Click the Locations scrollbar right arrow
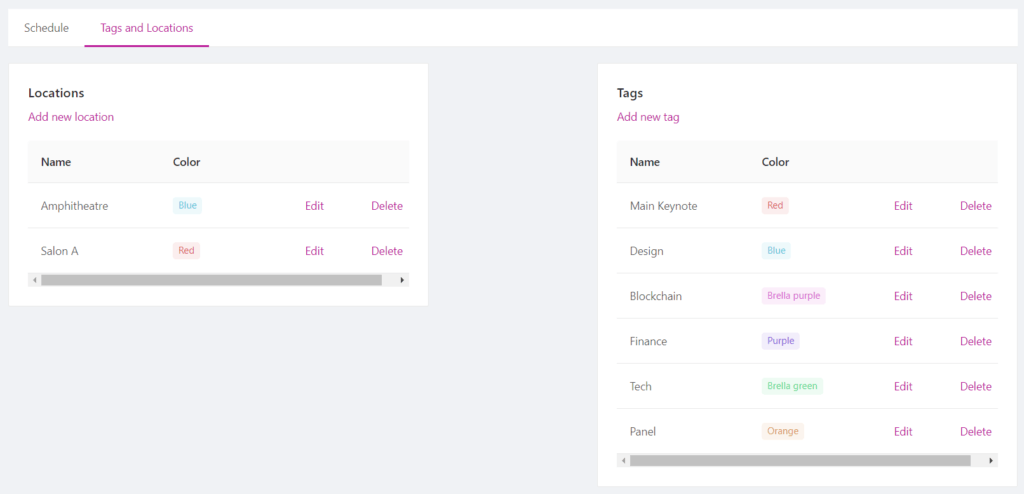1024x494 pixels. 402,280
